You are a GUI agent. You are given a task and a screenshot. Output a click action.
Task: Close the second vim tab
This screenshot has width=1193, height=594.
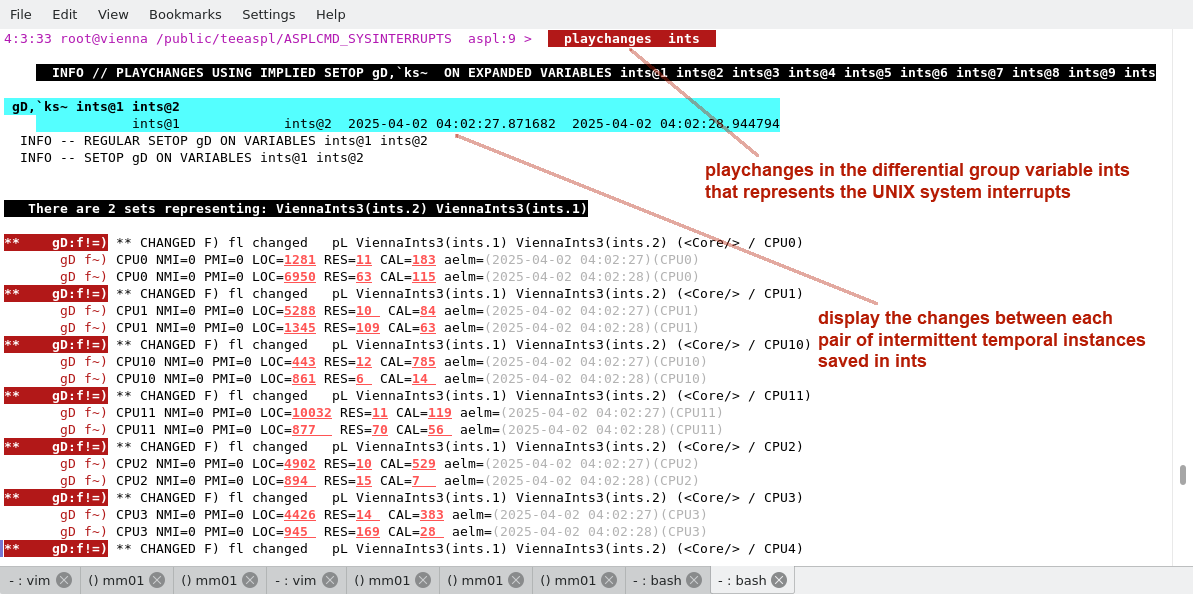pyautogui.click(x=331, y=580)
